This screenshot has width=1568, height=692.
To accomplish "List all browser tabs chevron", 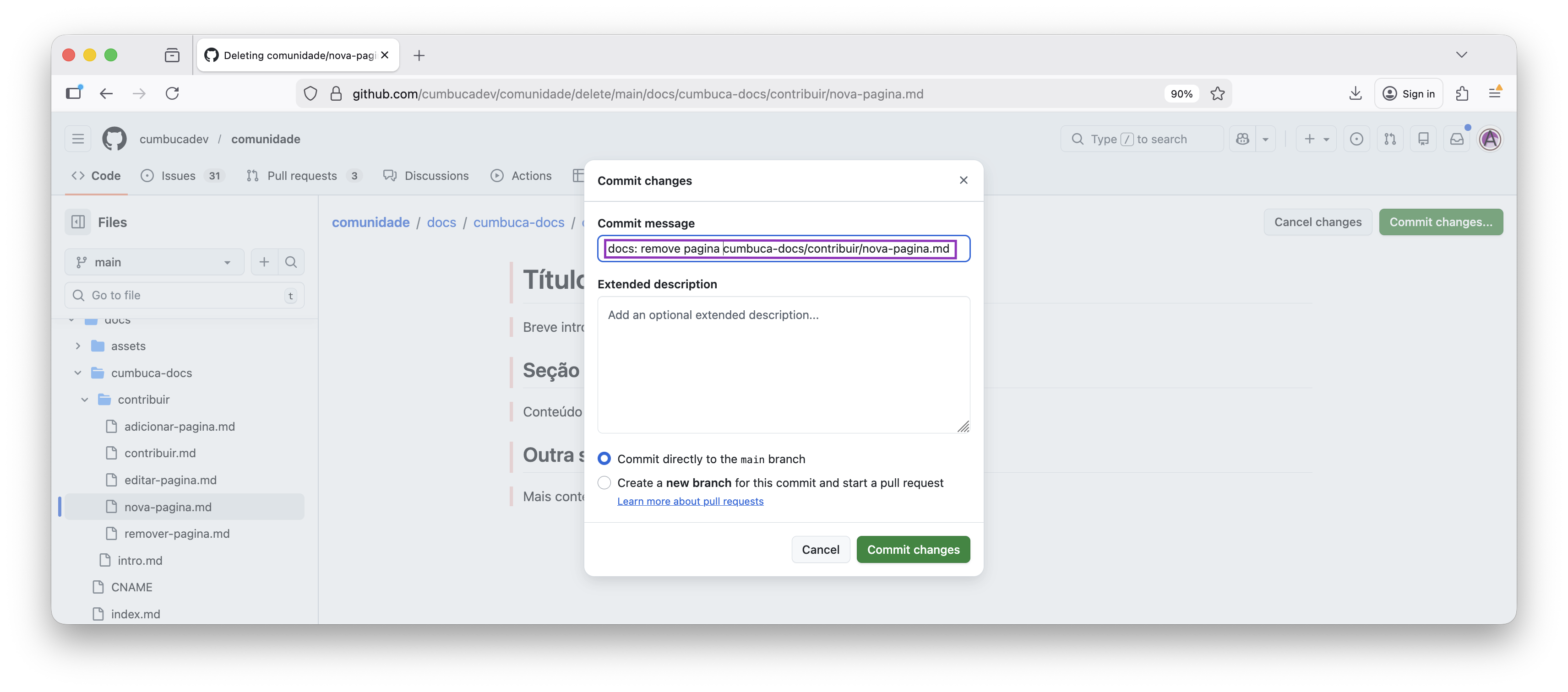I will (x=1461, y=55).
